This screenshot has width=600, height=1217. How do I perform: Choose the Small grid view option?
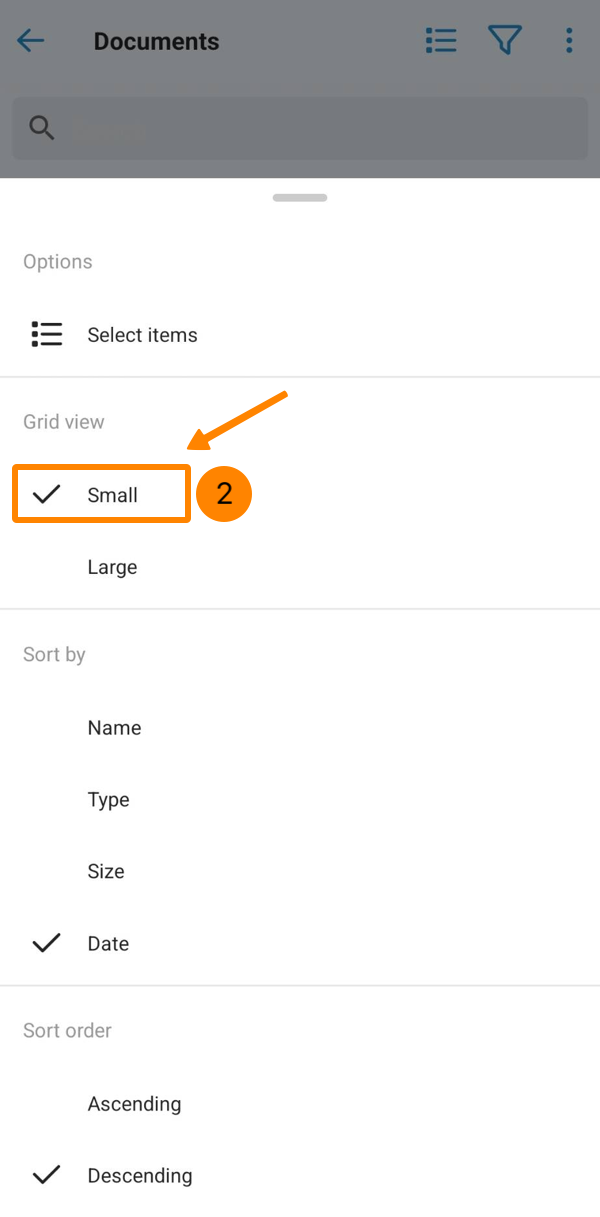[x=113, y=495]
